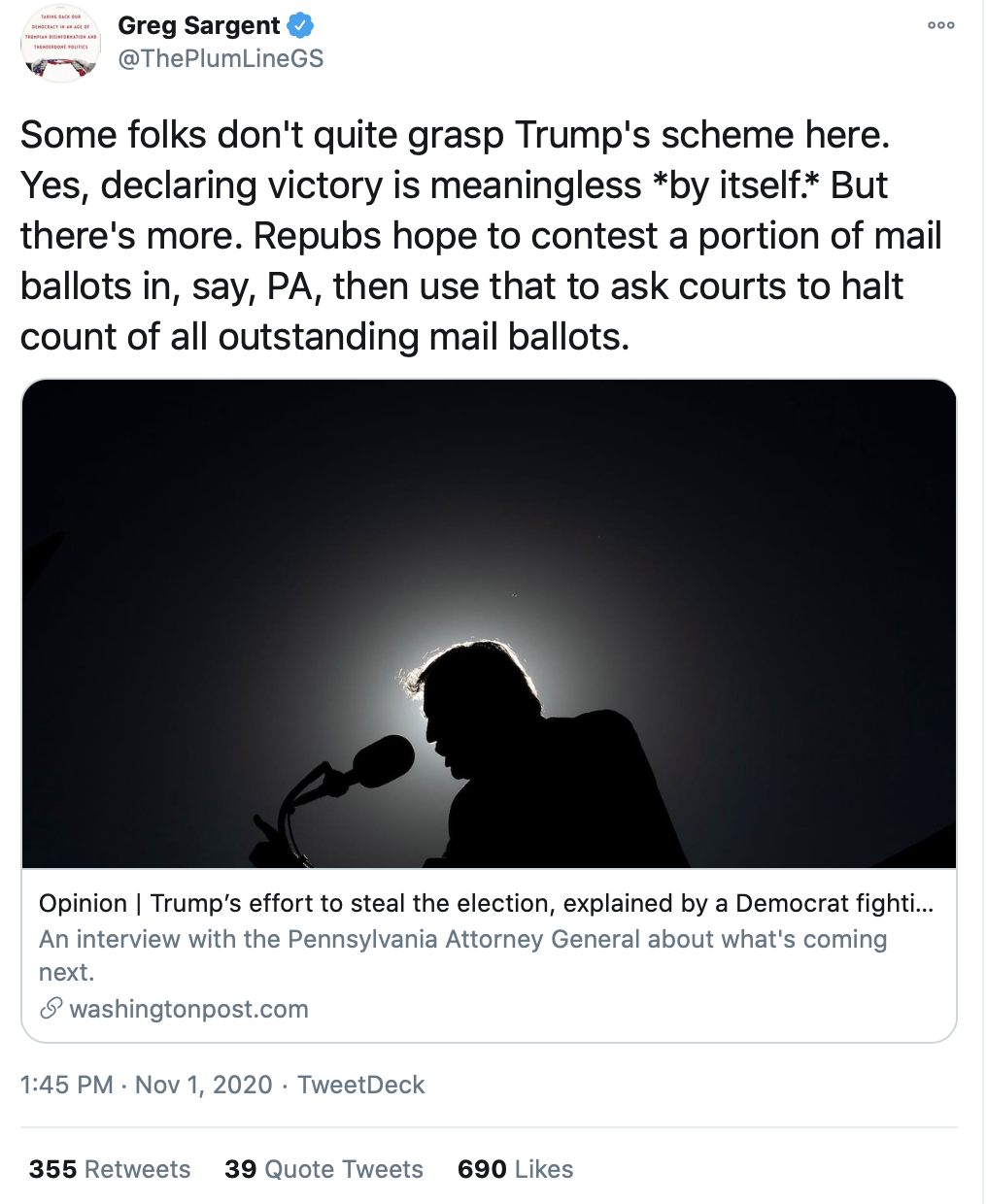Visit the @ThePlumLineGS handle
Viewport: 987px width, 1204px height.
coord(221,58)
